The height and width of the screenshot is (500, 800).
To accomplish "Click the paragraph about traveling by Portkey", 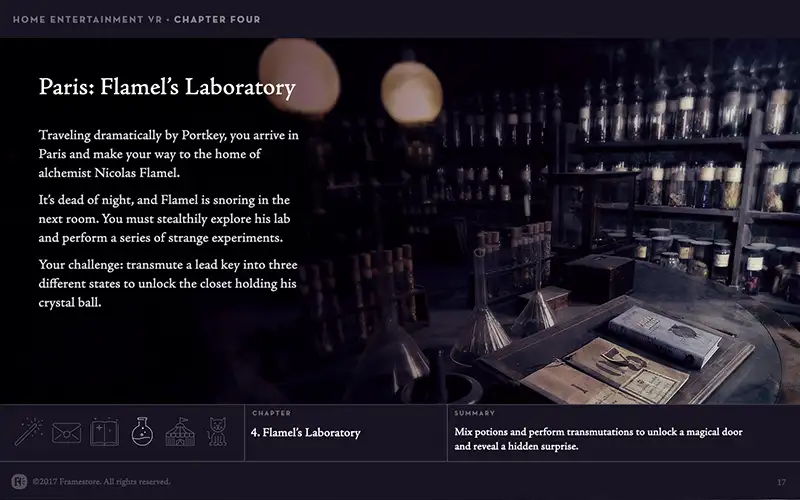I will click(169, 154).
